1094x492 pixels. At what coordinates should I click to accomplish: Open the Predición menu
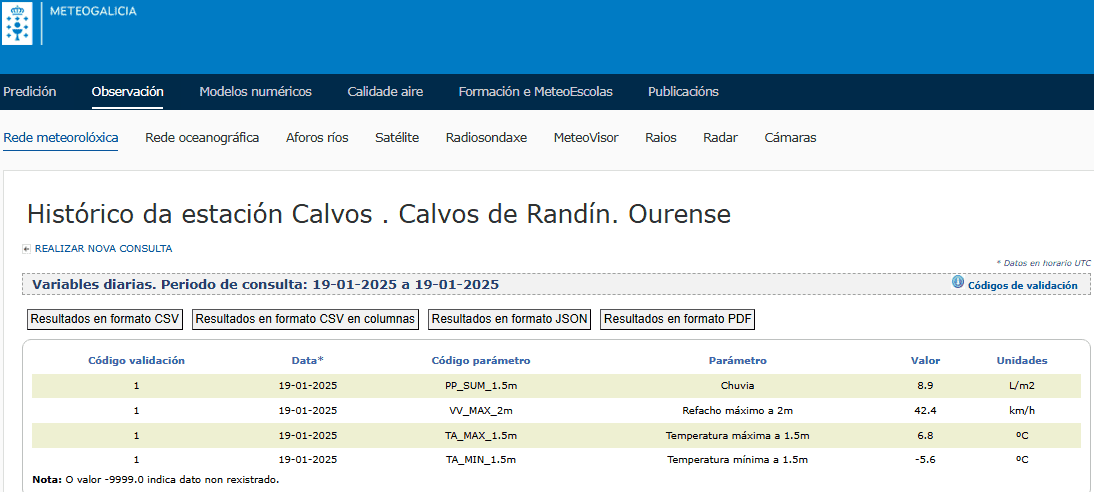30,92
